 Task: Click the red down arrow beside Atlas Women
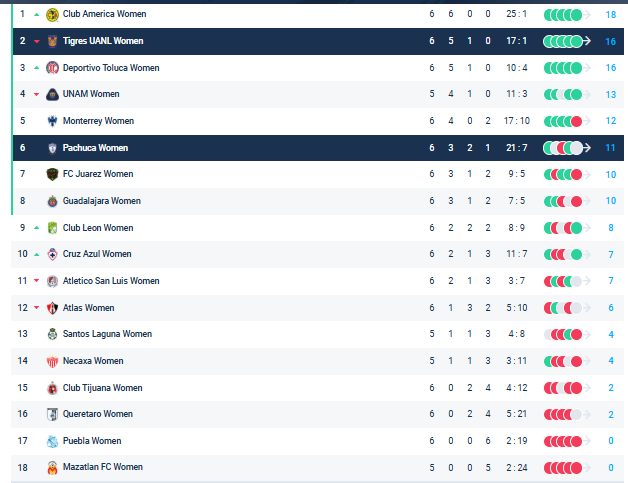coord(37,308)
